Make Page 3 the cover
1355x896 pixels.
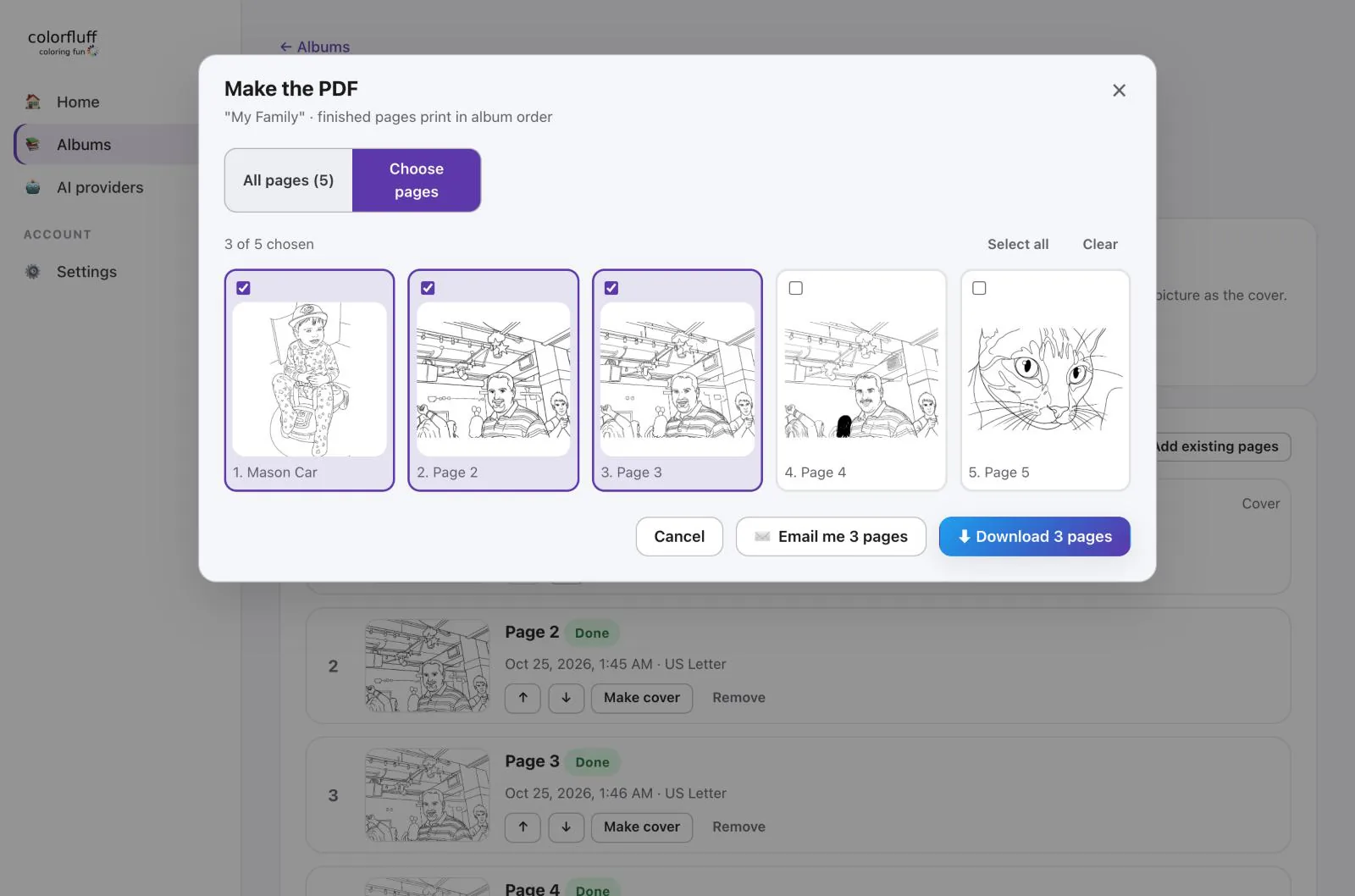642,827
